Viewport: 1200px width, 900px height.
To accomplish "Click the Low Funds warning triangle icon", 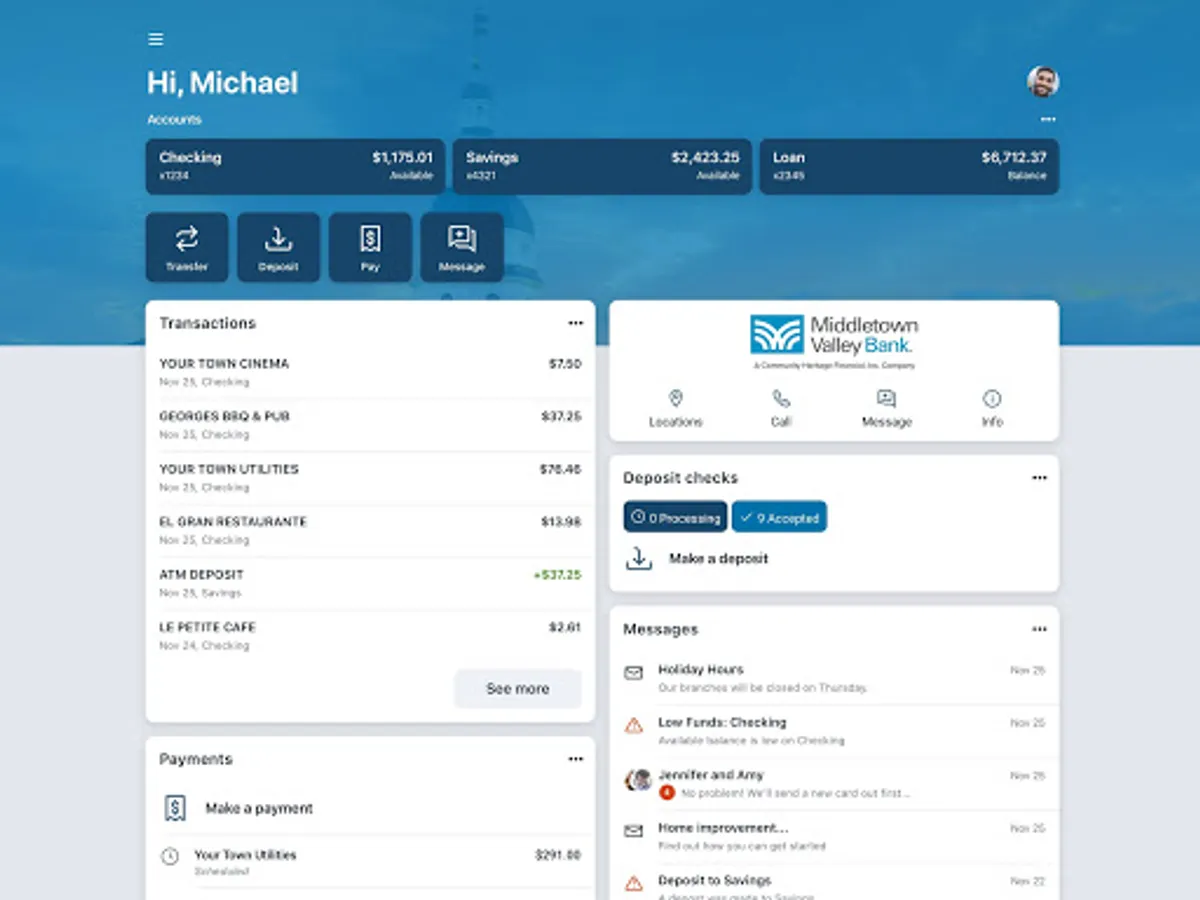I will tap(634, 726).
